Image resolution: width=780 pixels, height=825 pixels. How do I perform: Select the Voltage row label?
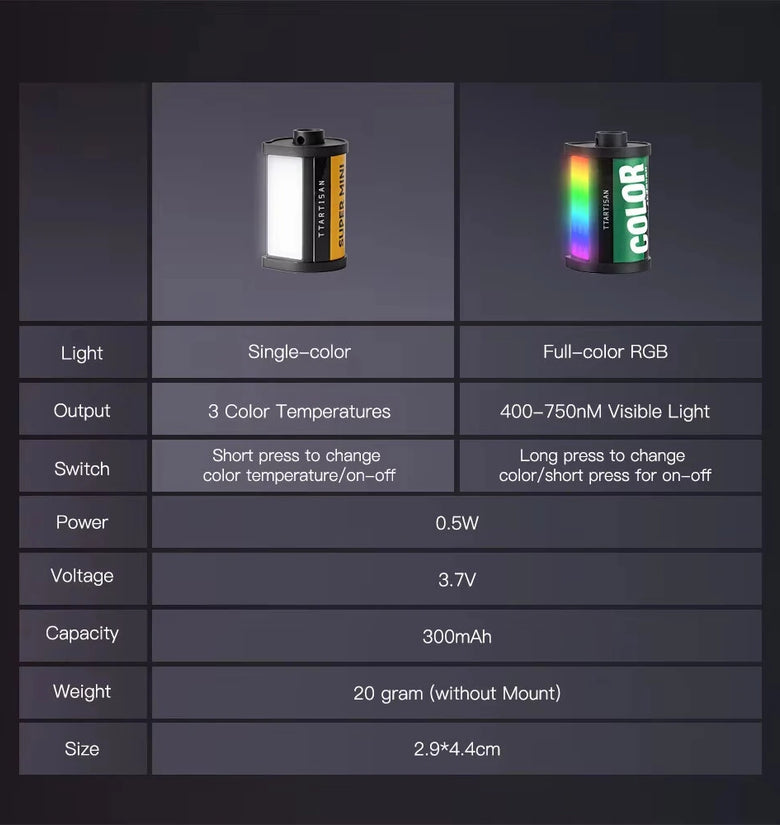click(82, 576)
